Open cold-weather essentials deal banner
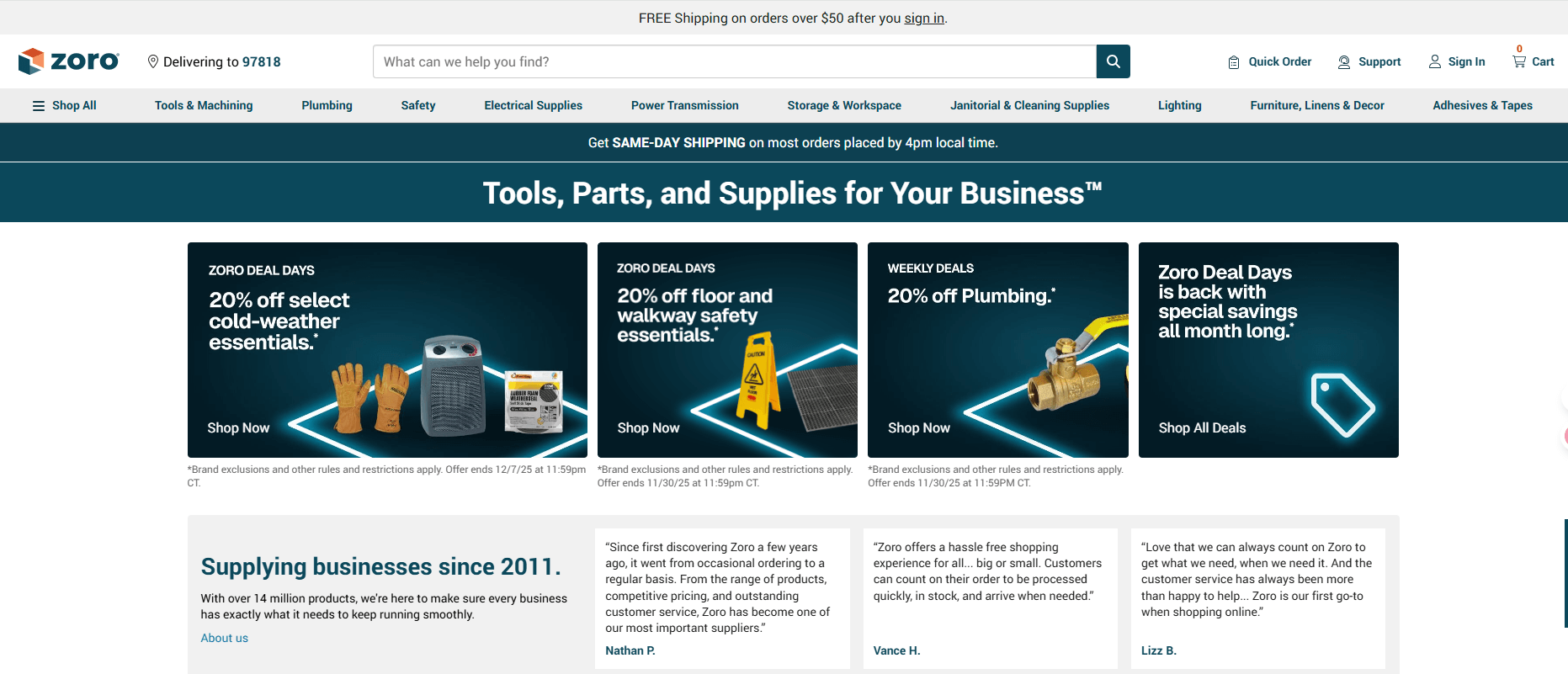Image resolution: width=1568 pixels, height=674 pixels. 387,349
